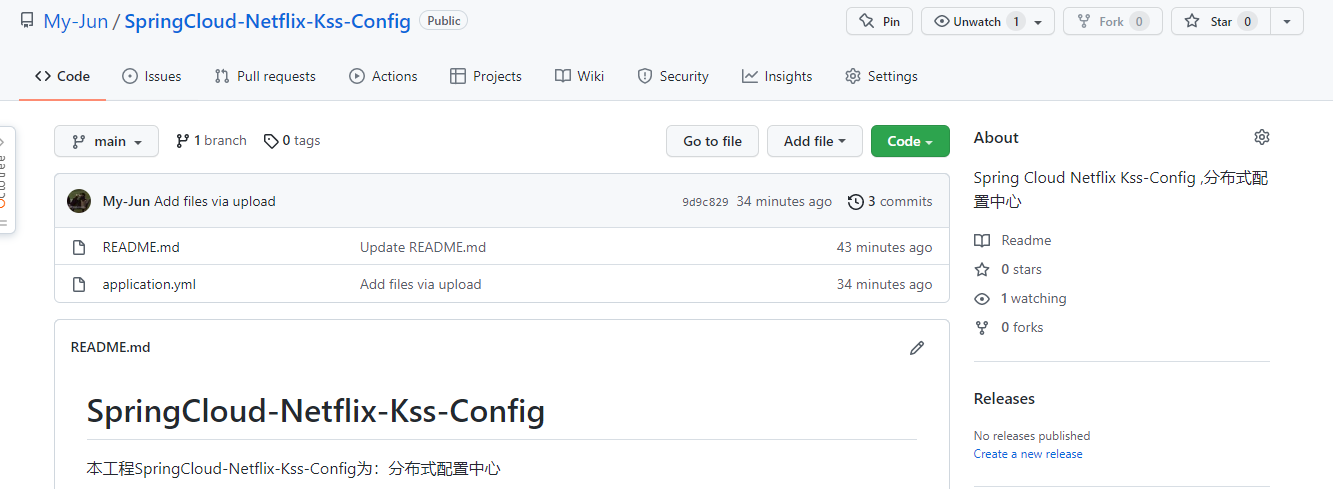
Task: Open commit hash 9d9c829
Action: point(705,202)
